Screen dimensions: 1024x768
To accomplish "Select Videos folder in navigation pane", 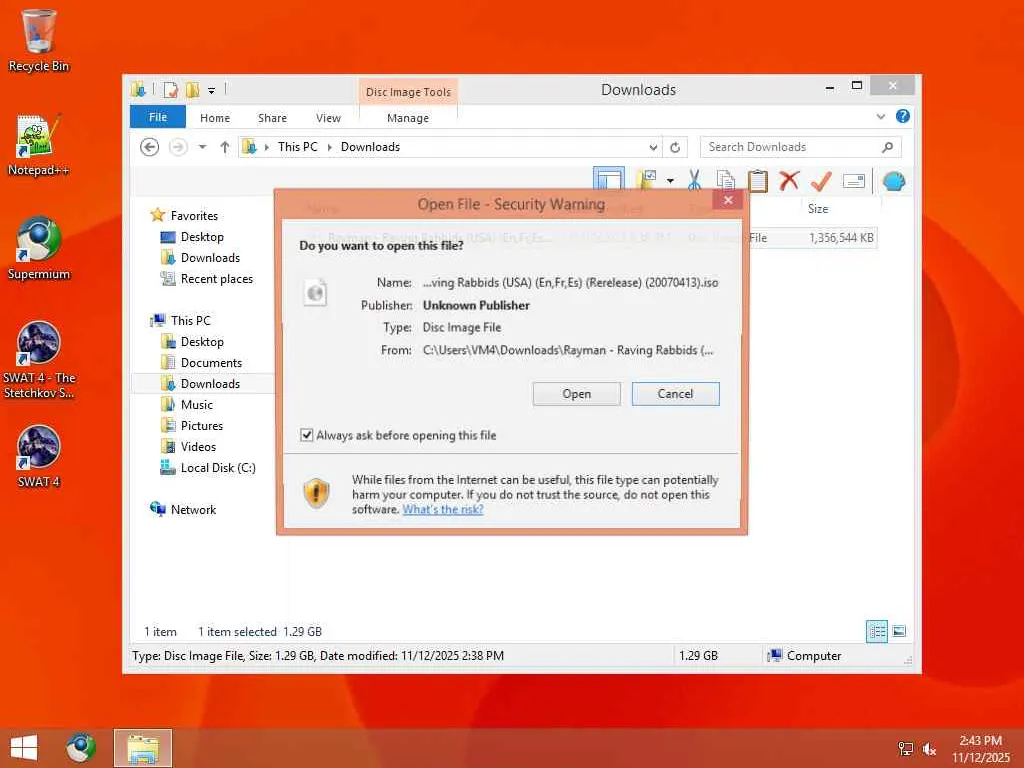I will tap(198, 447).
